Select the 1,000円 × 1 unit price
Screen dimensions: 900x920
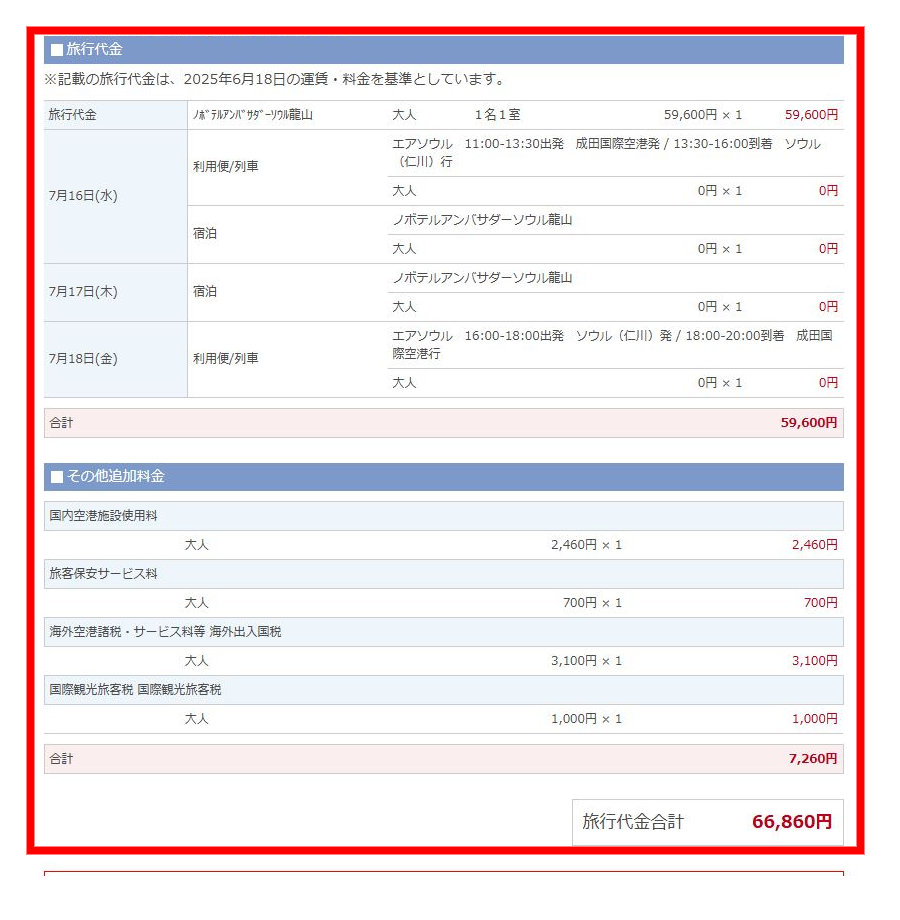[586, 719]
